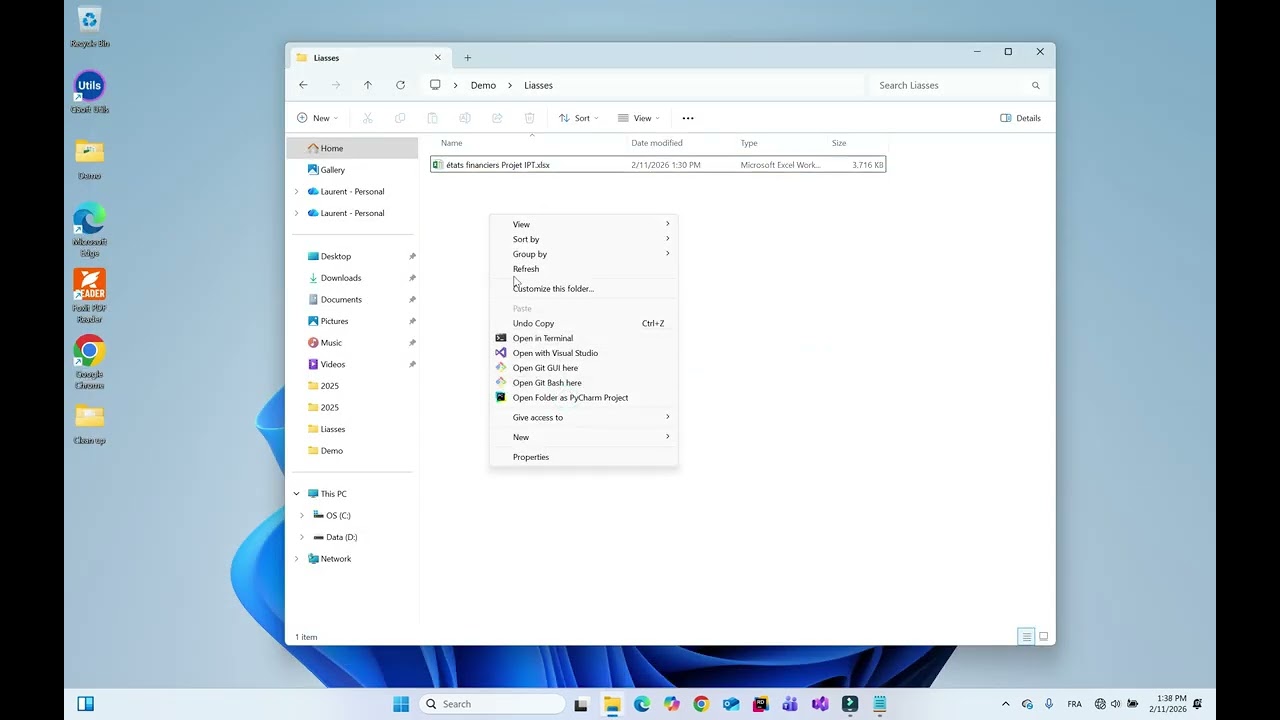This screenshot has height=720, width=1280.
Task: Show hidden icons chevron in system tray
Action: [x=1006, y=704]
